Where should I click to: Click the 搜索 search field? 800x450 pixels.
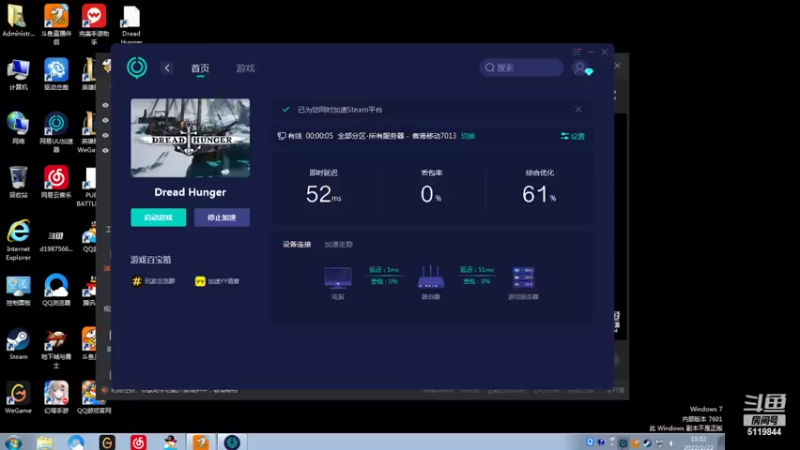point(521,67)
